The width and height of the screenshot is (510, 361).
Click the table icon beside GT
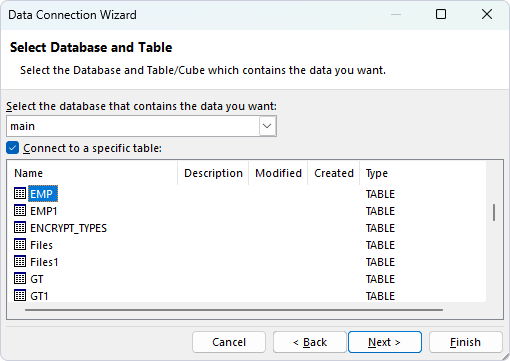20,278
